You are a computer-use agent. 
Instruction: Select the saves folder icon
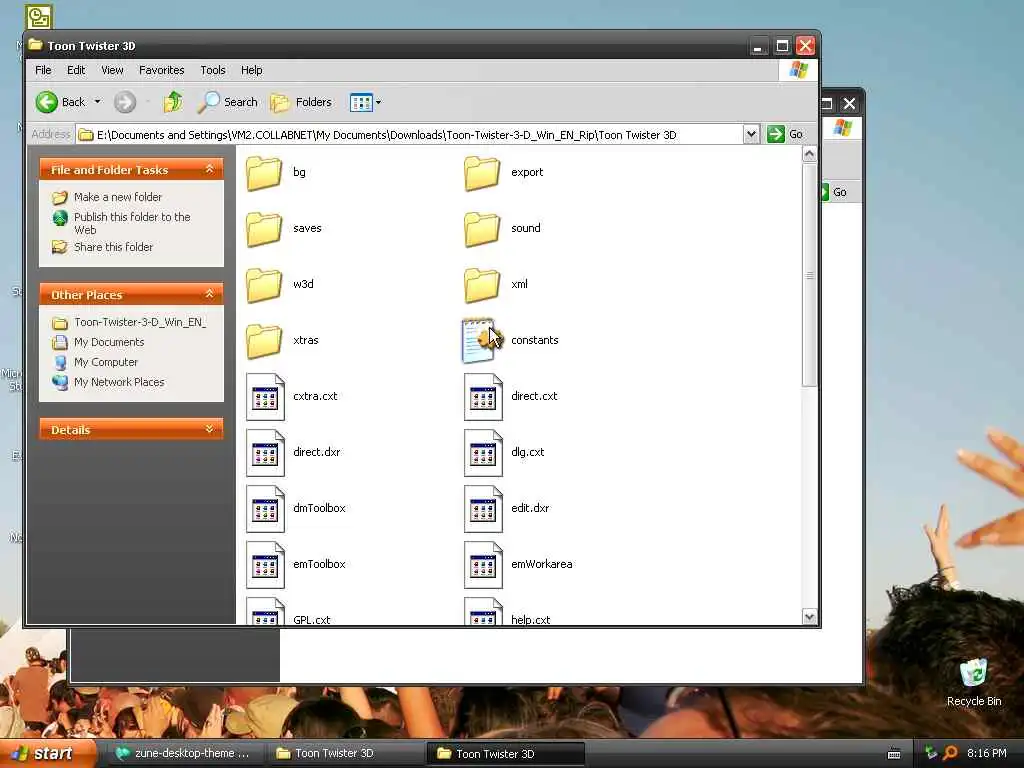point(264,229)
